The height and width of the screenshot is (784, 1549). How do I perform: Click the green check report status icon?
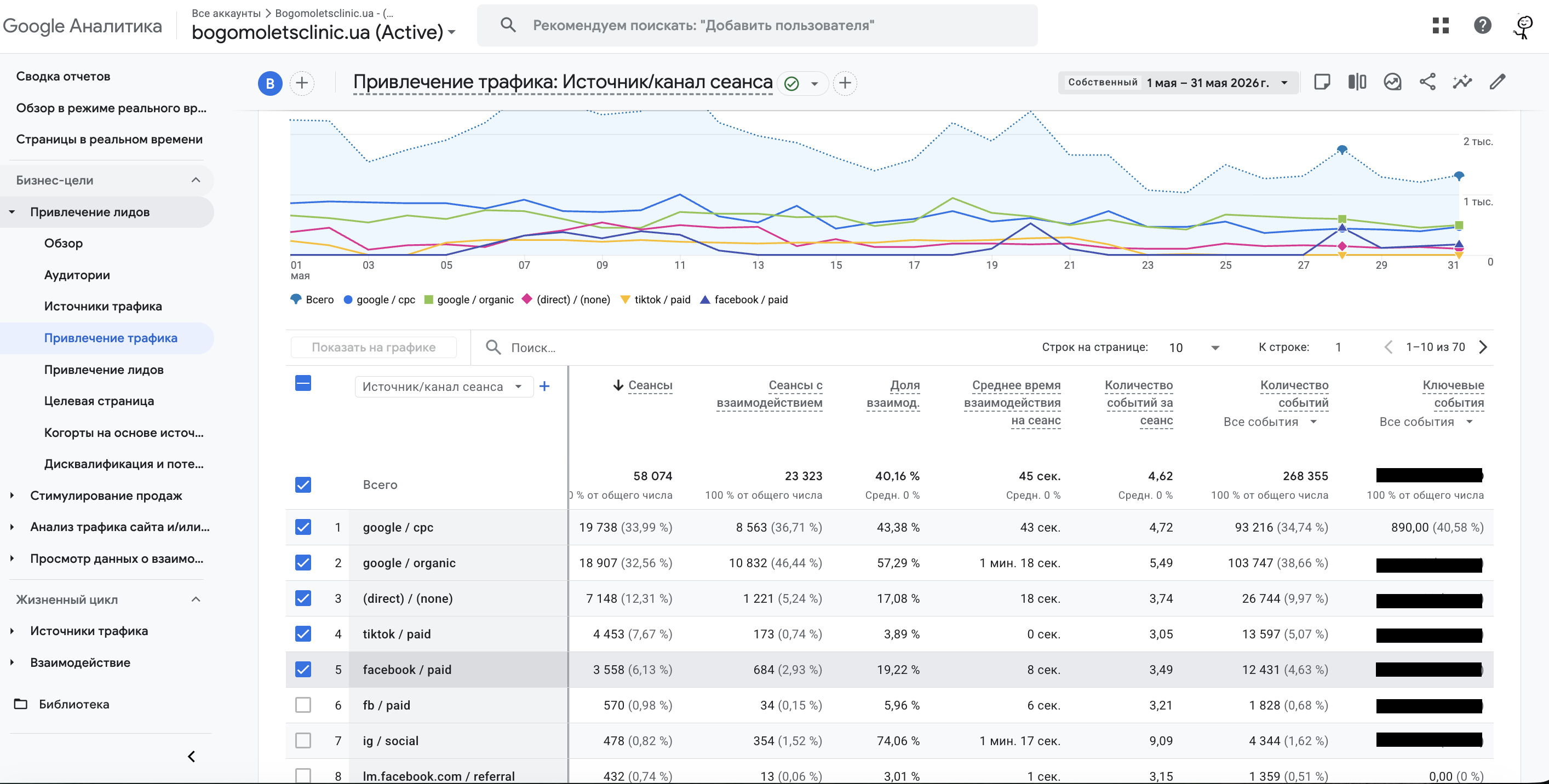791,84
